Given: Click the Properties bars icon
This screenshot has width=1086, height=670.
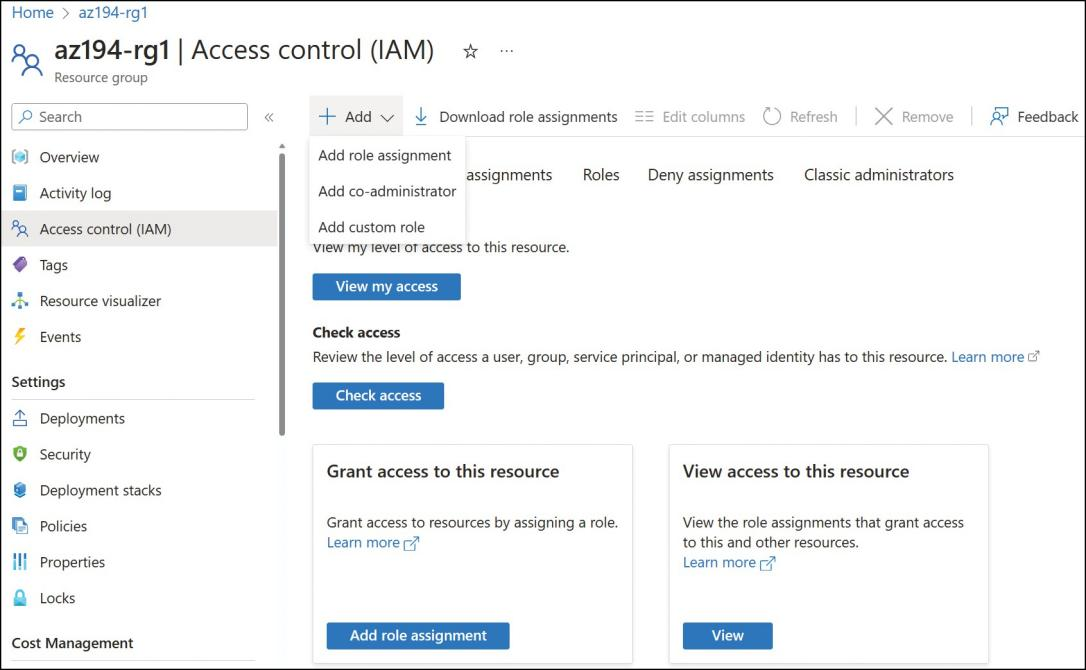Looking at the screenshot, I should coord(20,562).
